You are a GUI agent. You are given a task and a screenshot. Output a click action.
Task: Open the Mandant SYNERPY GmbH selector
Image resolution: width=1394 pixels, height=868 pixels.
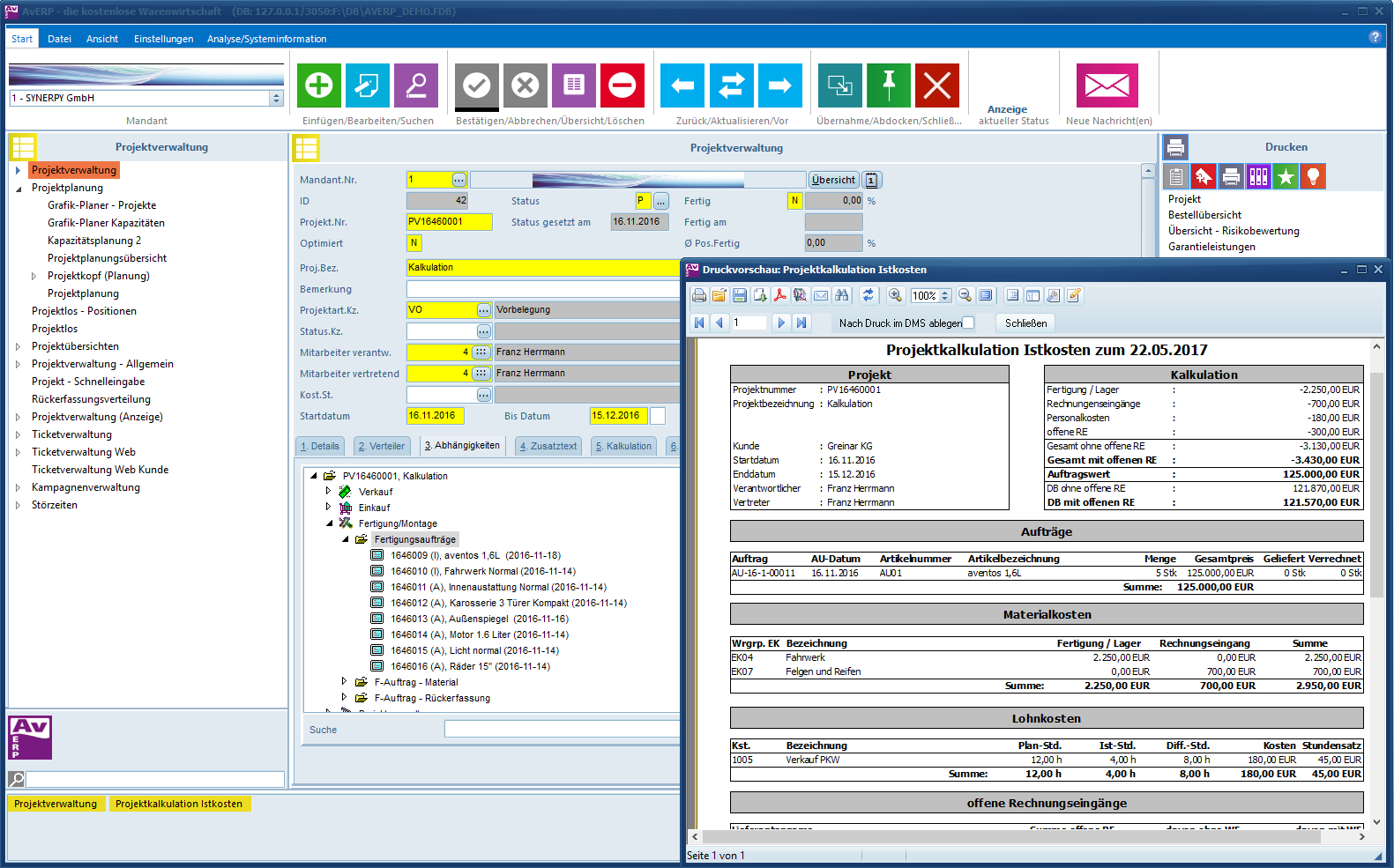[x=276, y=99]
